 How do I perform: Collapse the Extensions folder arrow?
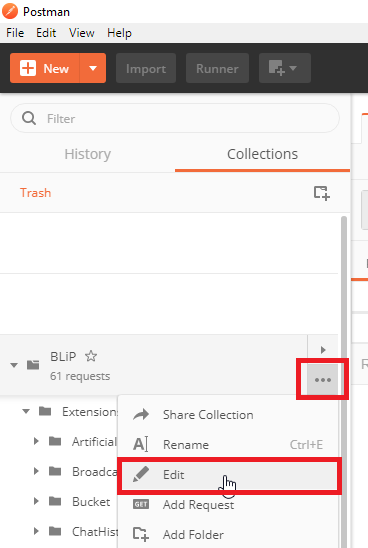[26, 411]
